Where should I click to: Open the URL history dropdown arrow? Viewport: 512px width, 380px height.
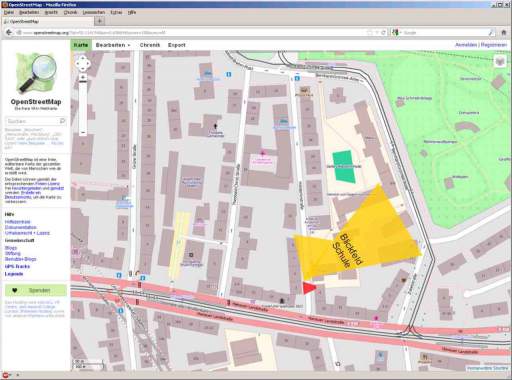pos(377,33)
